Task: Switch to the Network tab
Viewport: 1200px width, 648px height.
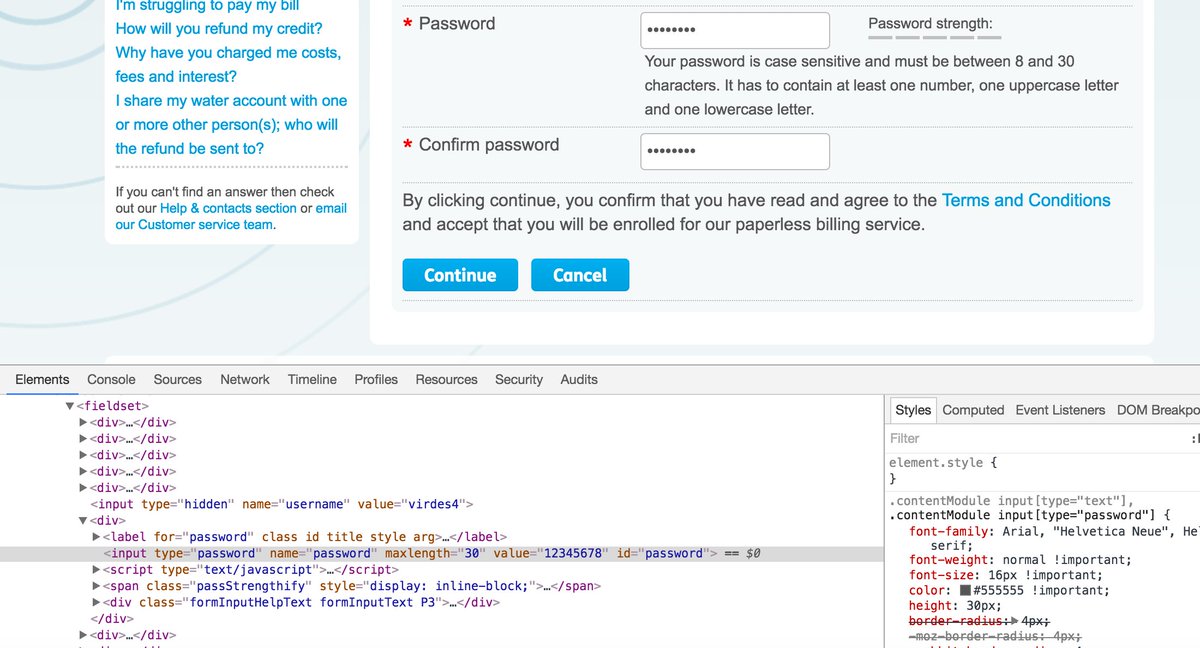Action: 245,380
